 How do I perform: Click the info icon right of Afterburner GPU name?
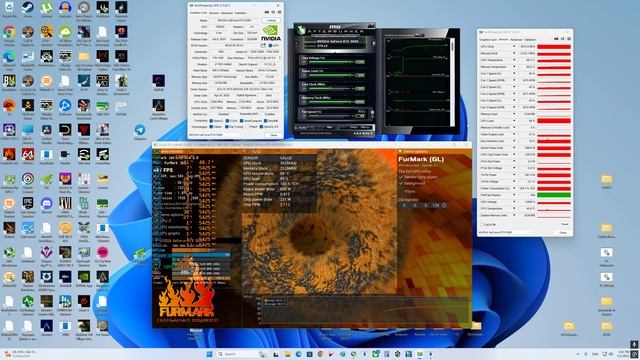click(x=374, y=43)
